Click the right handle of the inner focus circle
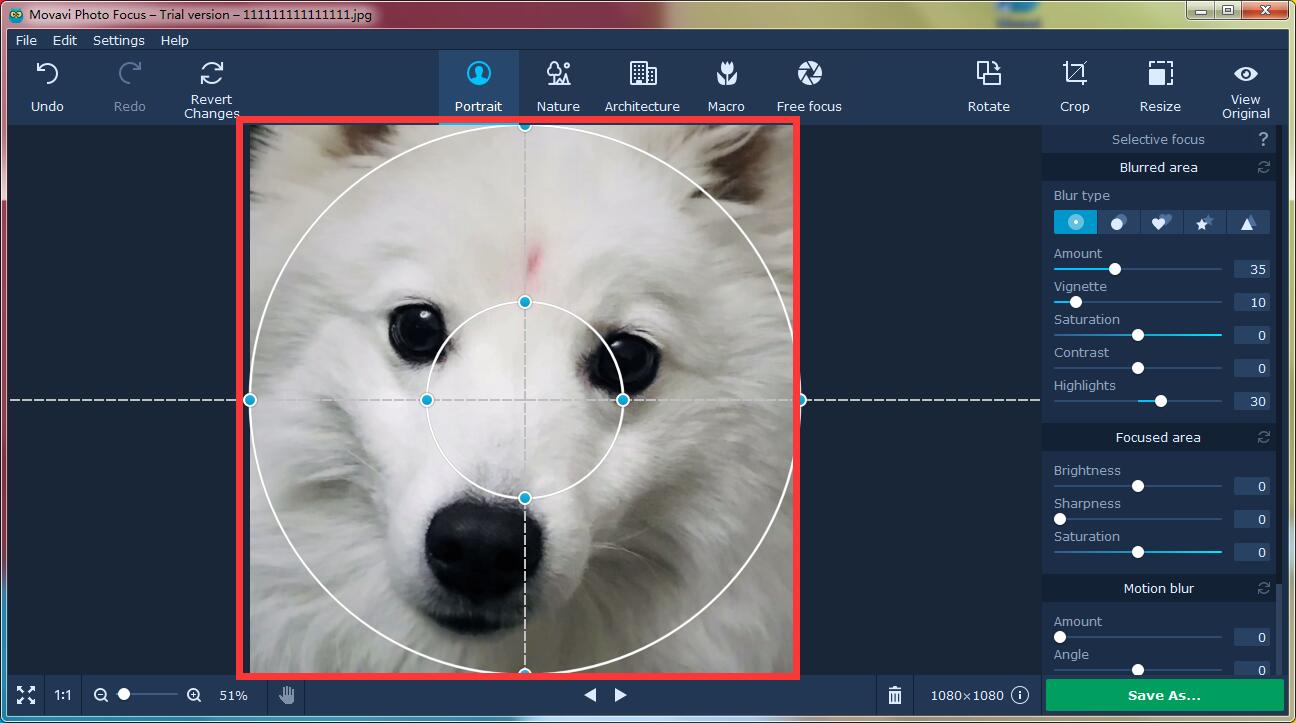This screenshot has height=723, width=1296. pos(623,400)
